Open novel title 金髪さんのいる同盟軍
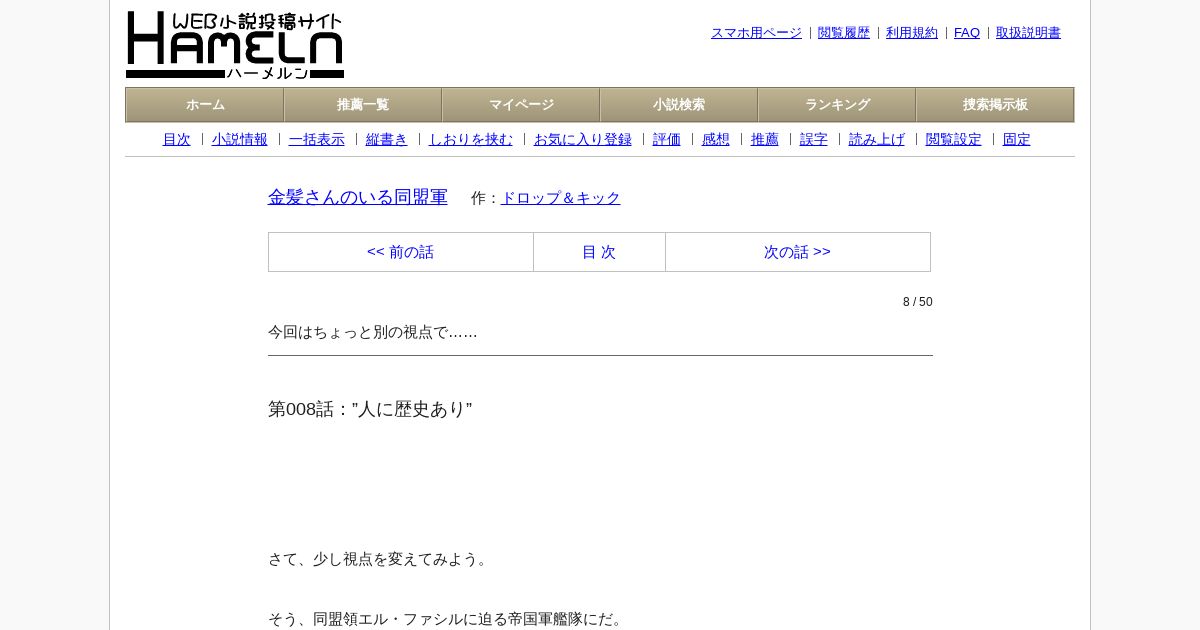The width and height of the screenshot is (1200, 630). pyautogui.click(x=358, y=197)
